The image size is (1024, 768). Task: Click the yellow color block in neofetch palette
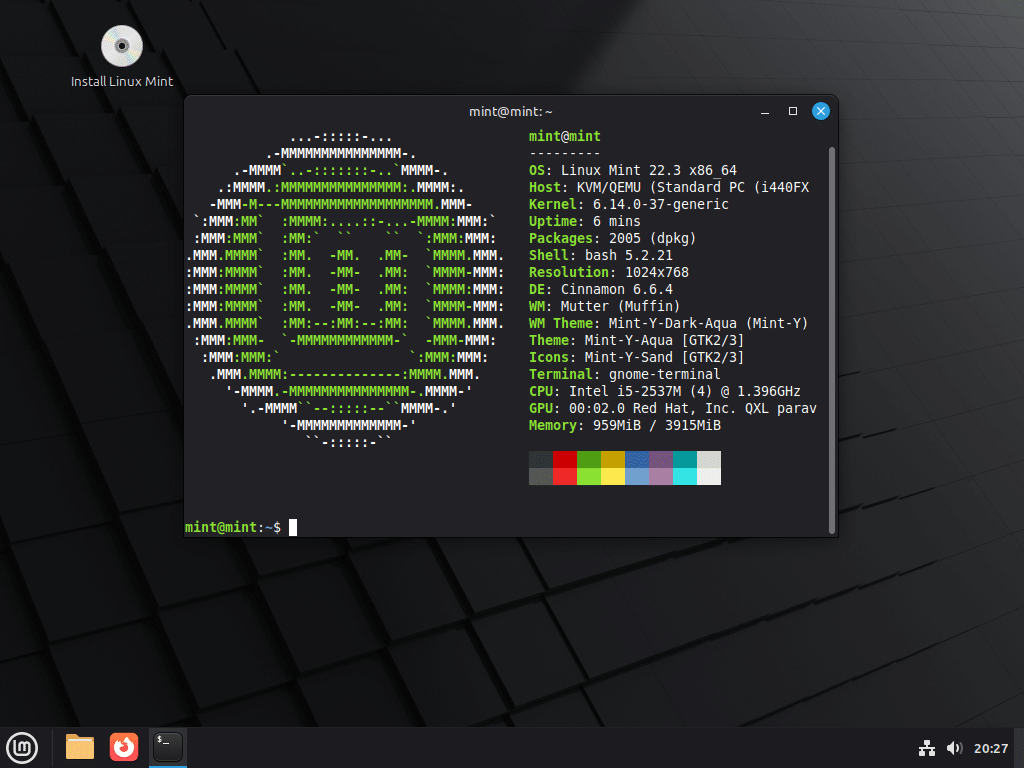point(613,468)
